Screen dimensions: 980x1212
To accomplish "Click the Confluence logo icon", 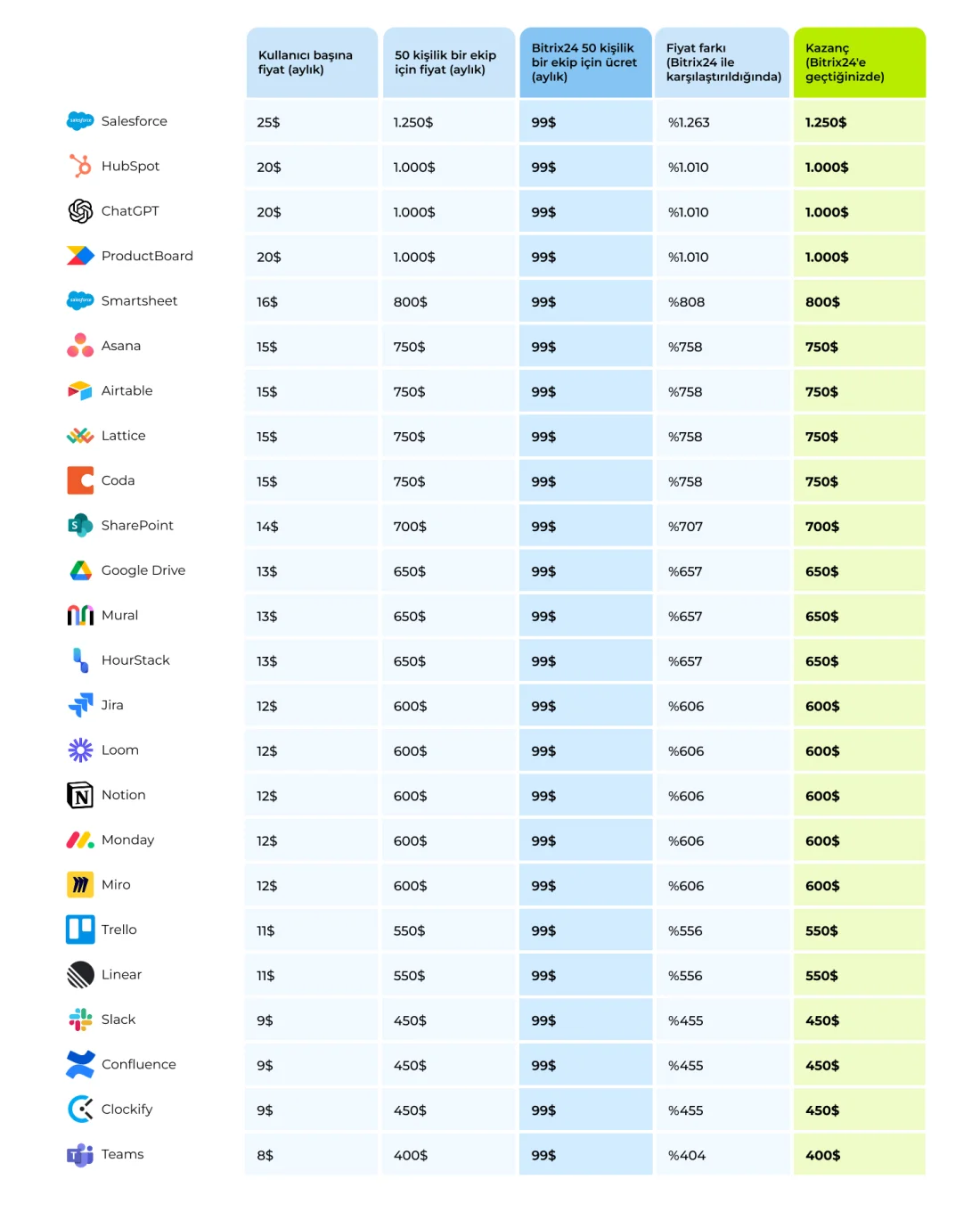I will click(x=80, y=1064).
